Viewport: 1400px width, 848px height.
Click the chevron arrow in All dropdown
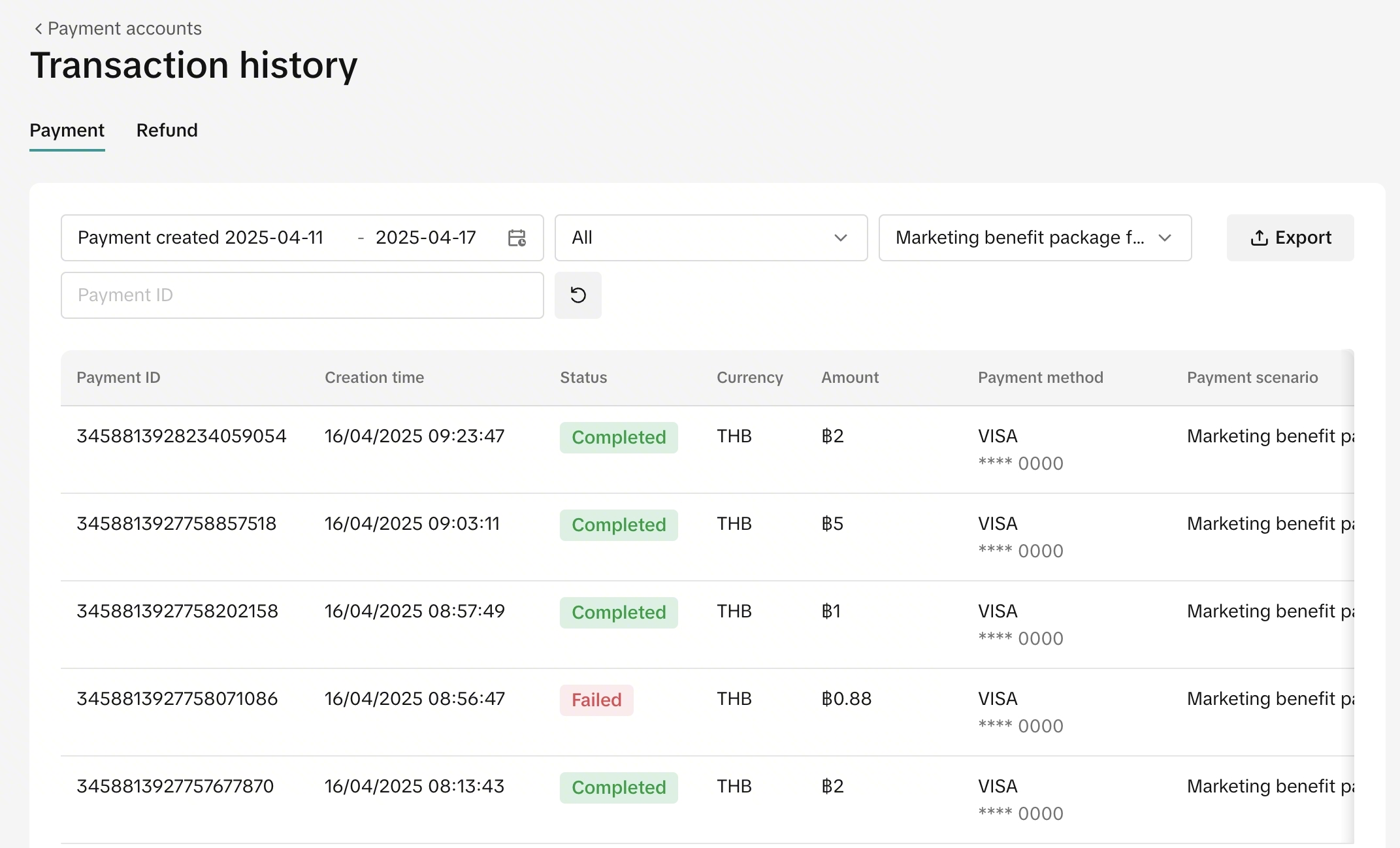click(x=841, y=238)
